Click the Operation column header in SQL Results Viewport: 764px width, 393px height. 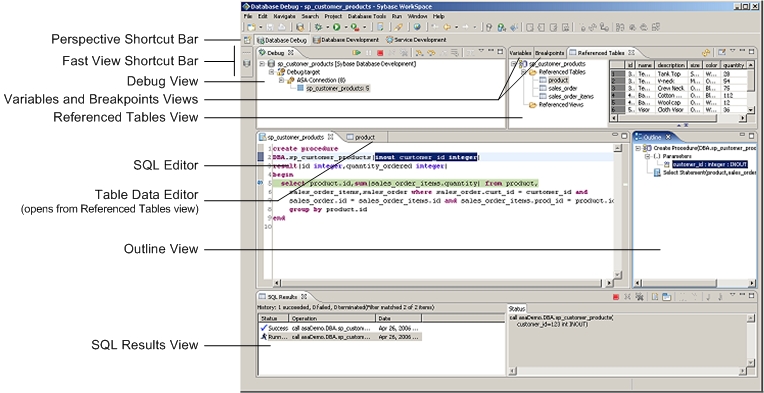click(x=333, y=318)
